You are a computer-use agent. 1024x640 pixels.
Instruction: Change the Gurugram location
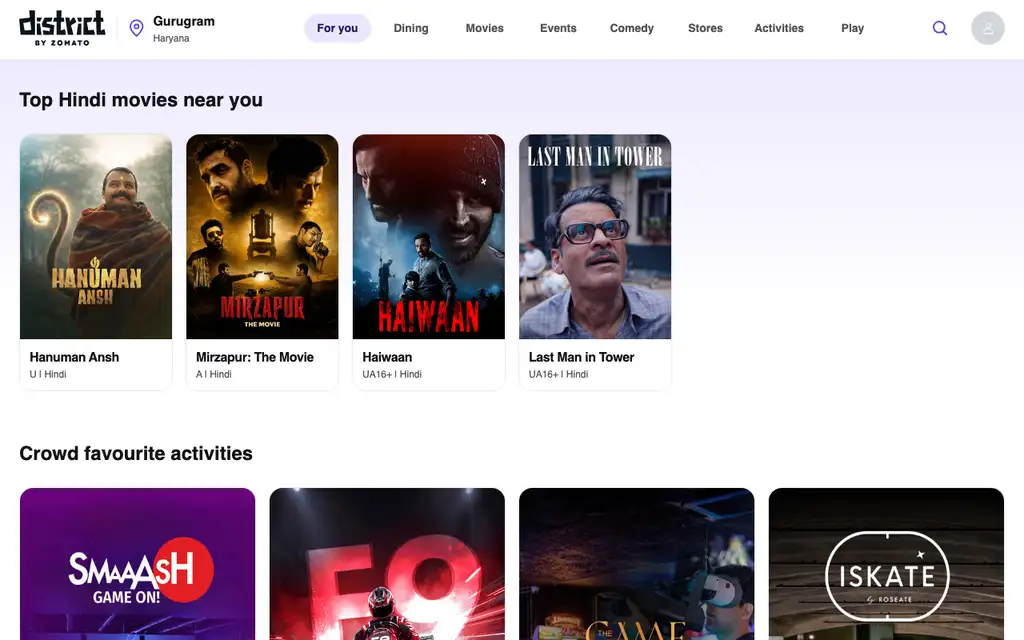[184, 21]
